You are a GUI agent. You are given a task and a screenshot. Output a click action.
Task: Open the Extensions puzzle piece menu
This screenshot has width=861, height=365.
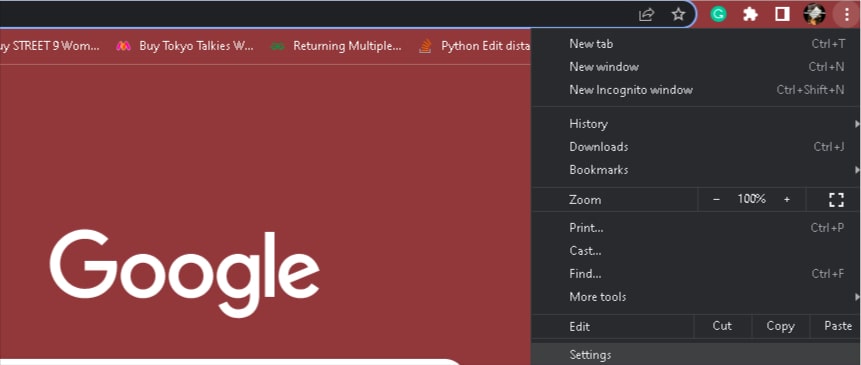(750, 14)
